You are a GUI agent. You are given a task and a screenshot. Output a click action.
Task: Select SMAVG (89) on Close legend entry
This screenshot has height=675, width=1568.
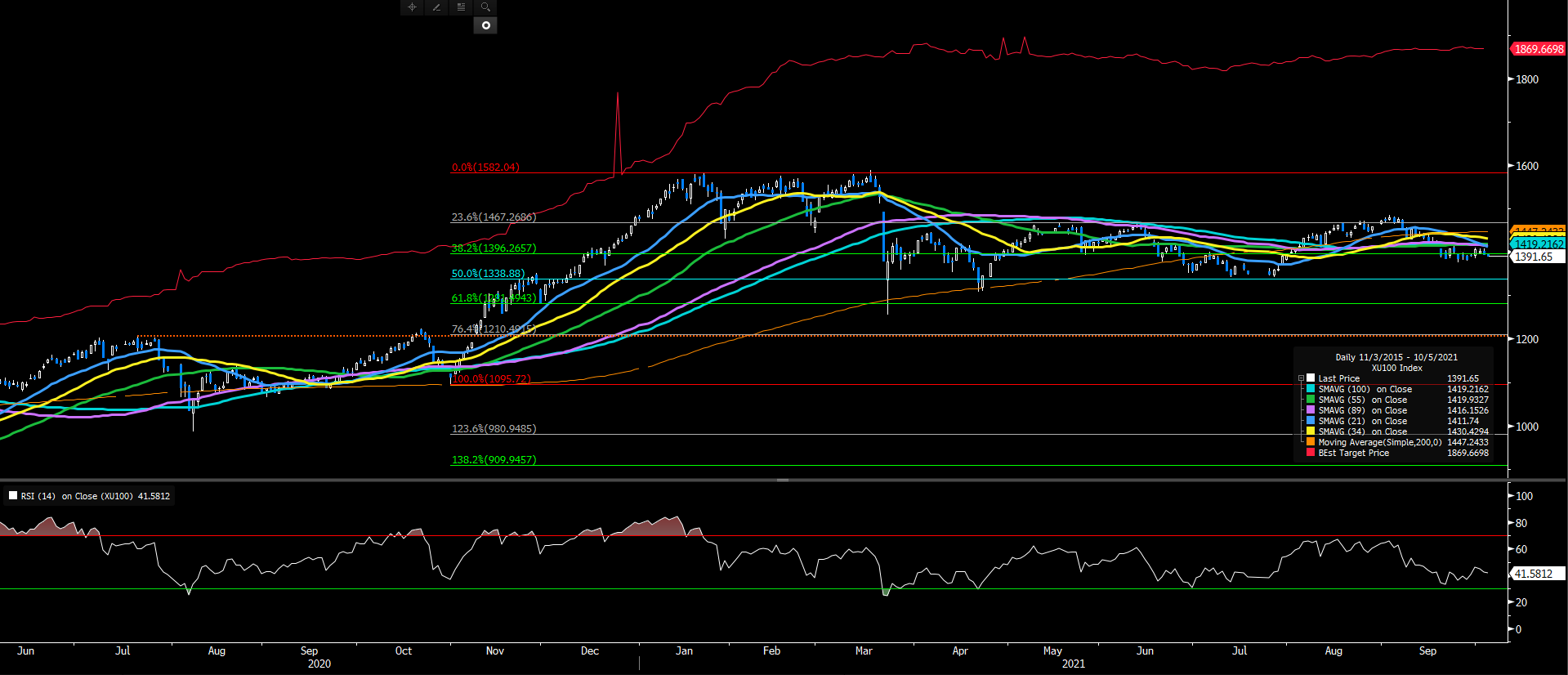point(1364,410)
